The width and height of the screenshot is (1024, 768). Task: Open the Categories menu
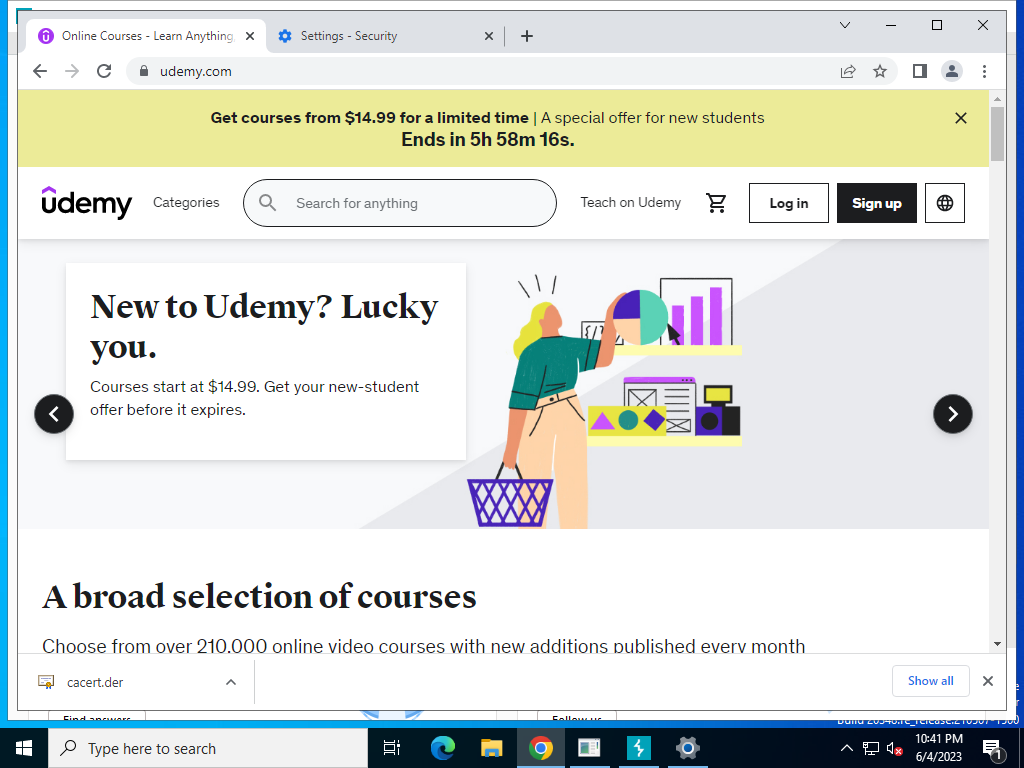click(x=186, y=202)
